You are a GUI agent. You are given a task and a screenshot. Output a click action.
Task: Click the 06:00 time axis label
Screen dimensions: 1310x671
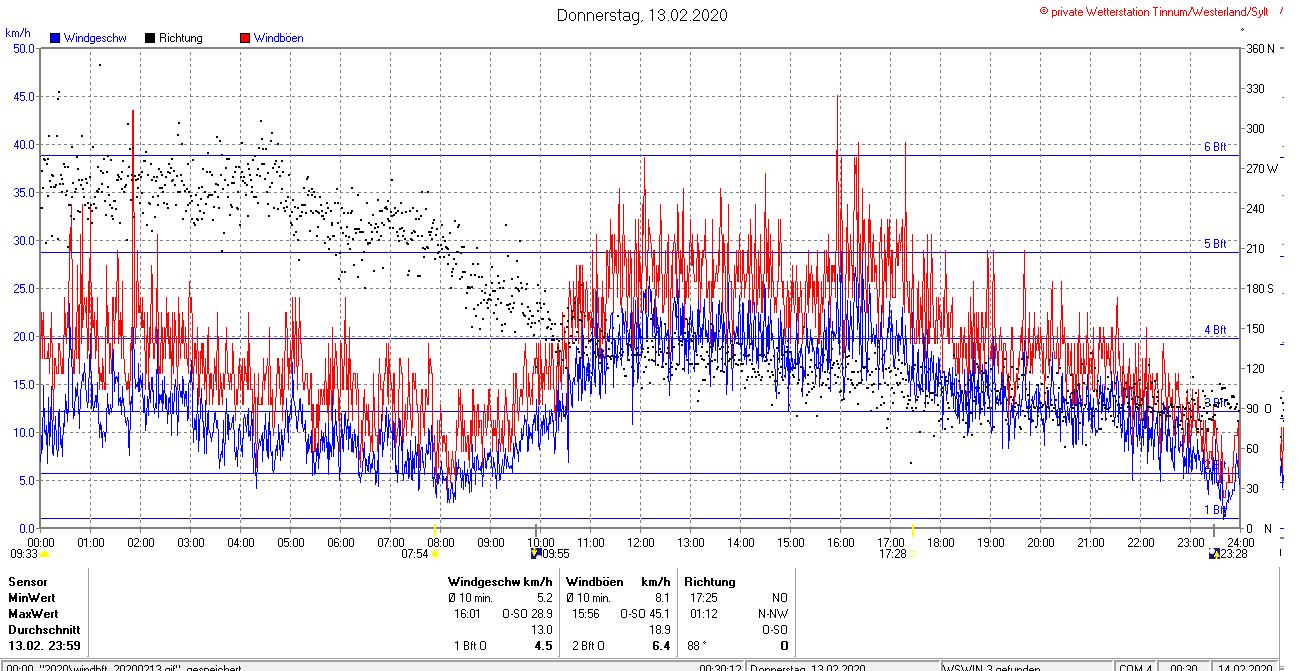pyautogui.click(x=340, y=543)
